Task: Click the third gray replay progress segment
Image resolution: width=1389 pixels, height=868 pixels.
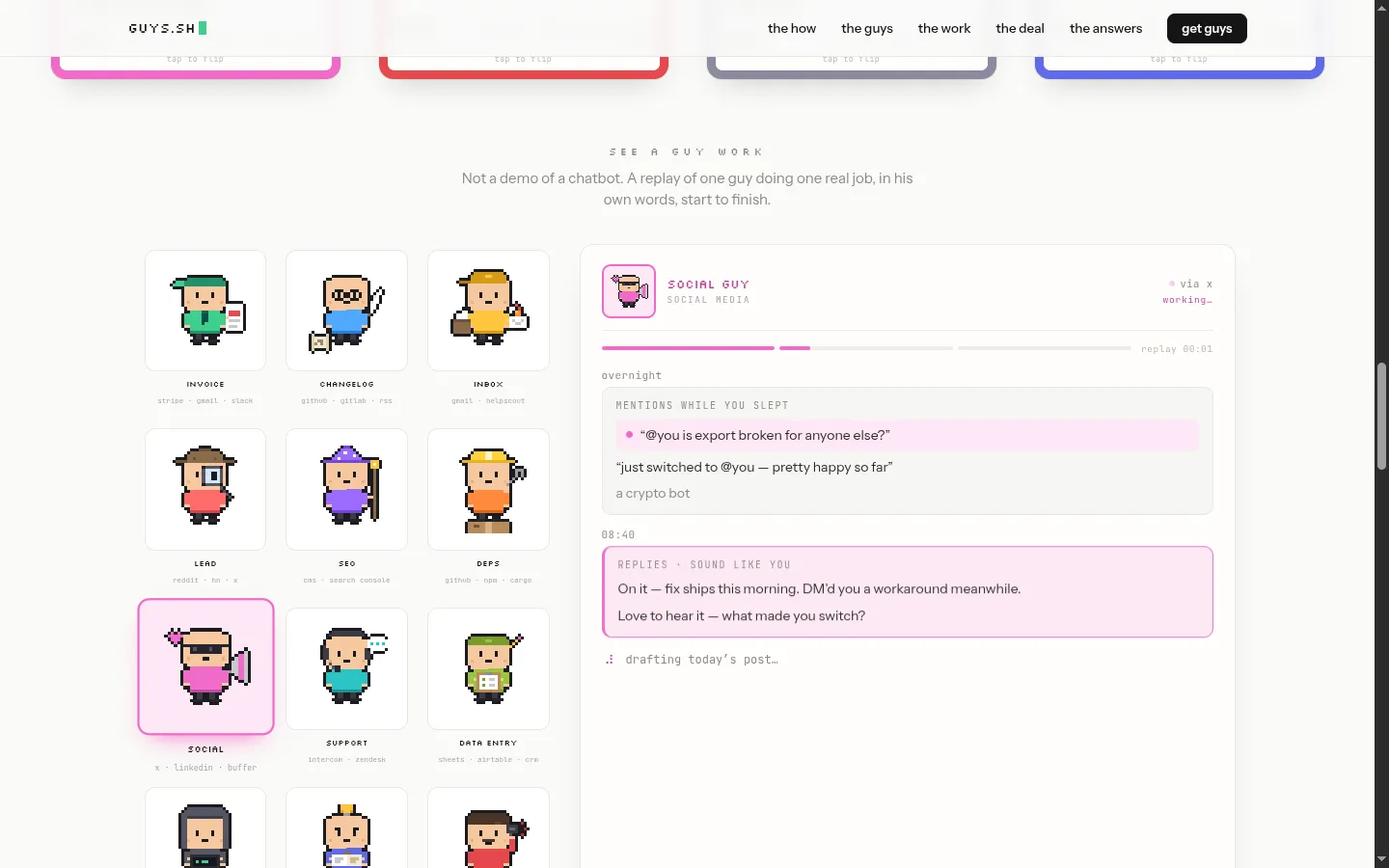Action: click(x=1044, y=348)
